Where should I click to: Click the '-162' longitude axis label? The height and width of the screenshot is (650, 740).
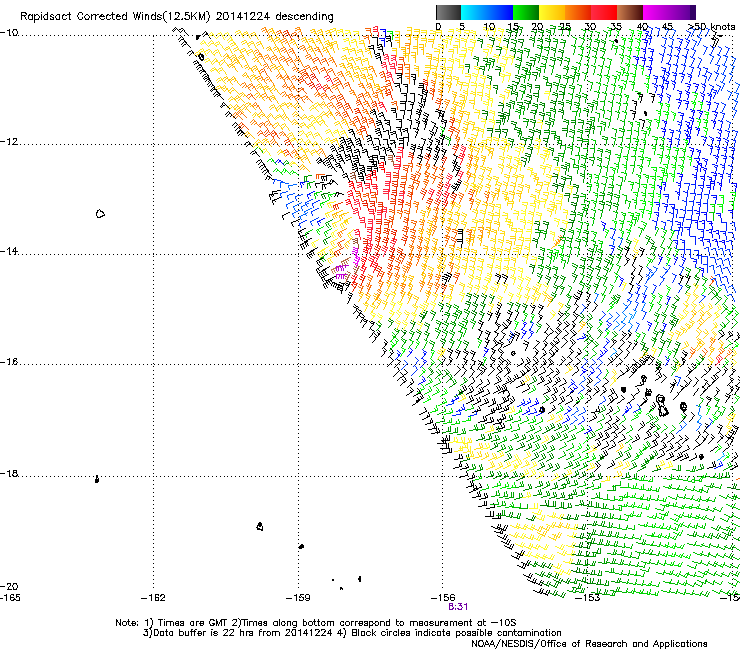coord(153,598)
